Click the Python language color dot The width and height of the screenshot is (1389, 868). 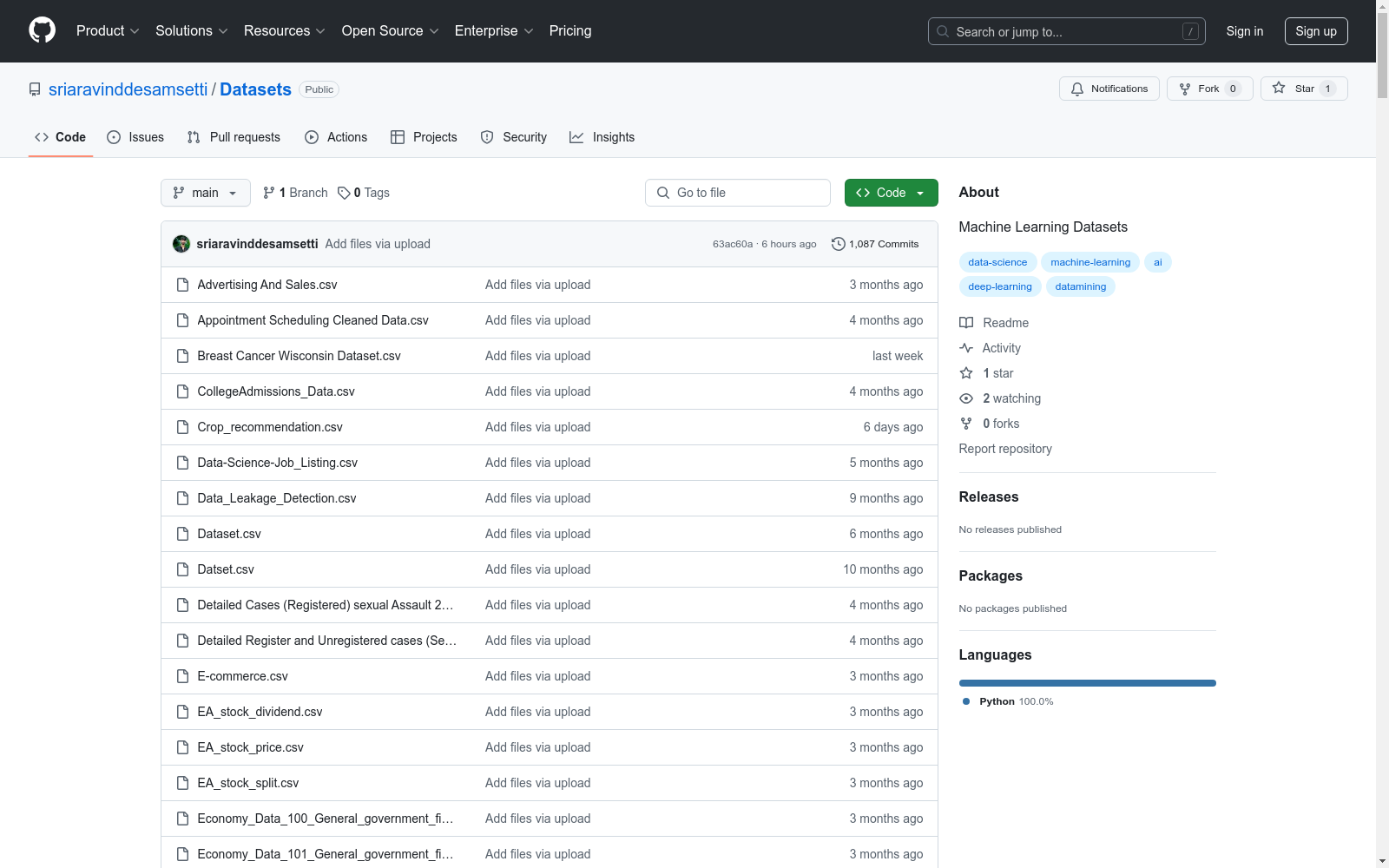(966, 701)
